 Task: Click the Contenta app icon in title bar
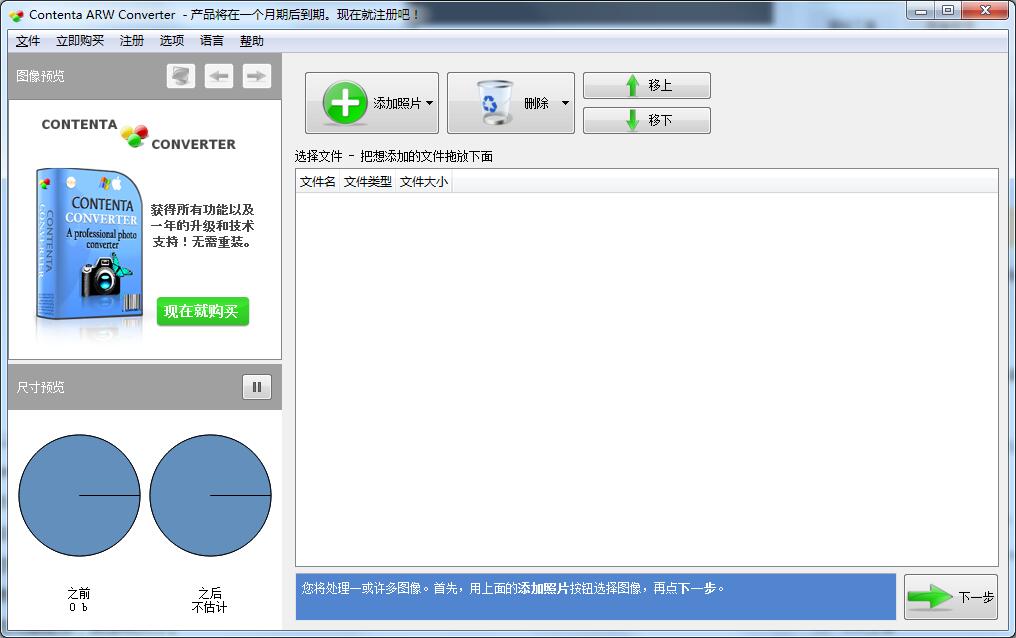point(16,11)
